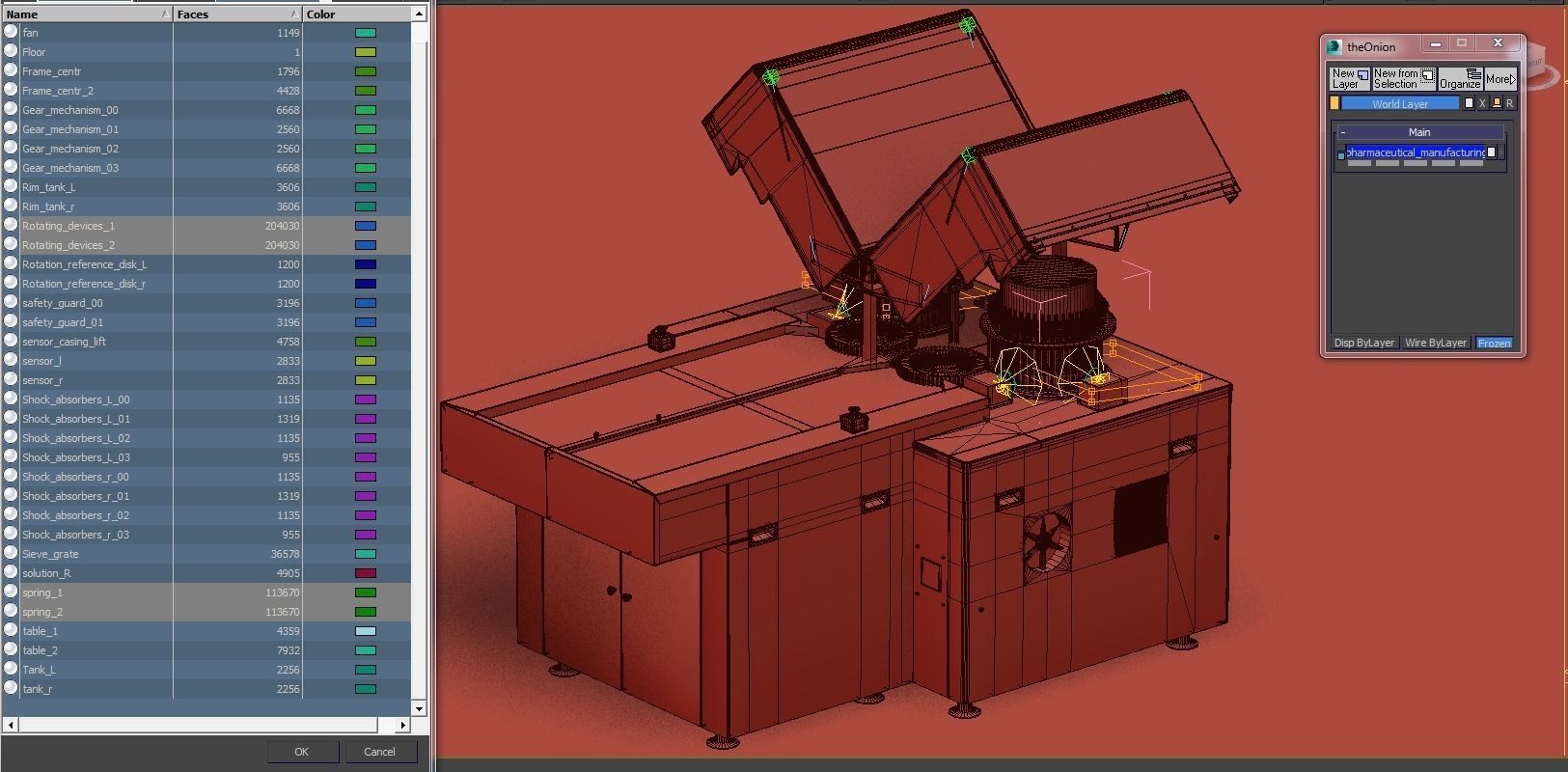Click Rotating_devices_1 sphere icon
1568x772 pixels.
point(11,225)
